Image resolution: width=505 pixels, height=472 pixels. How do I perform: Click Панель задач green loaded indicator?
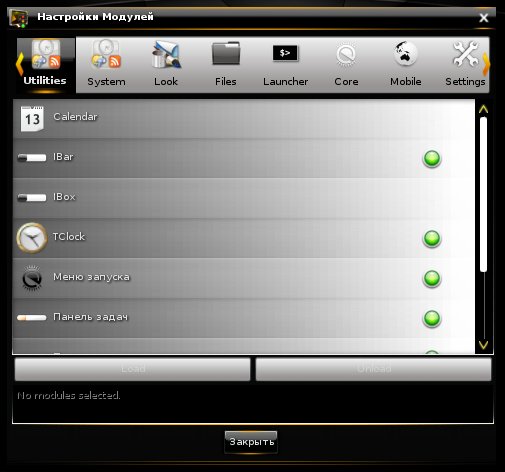(432, 318)
